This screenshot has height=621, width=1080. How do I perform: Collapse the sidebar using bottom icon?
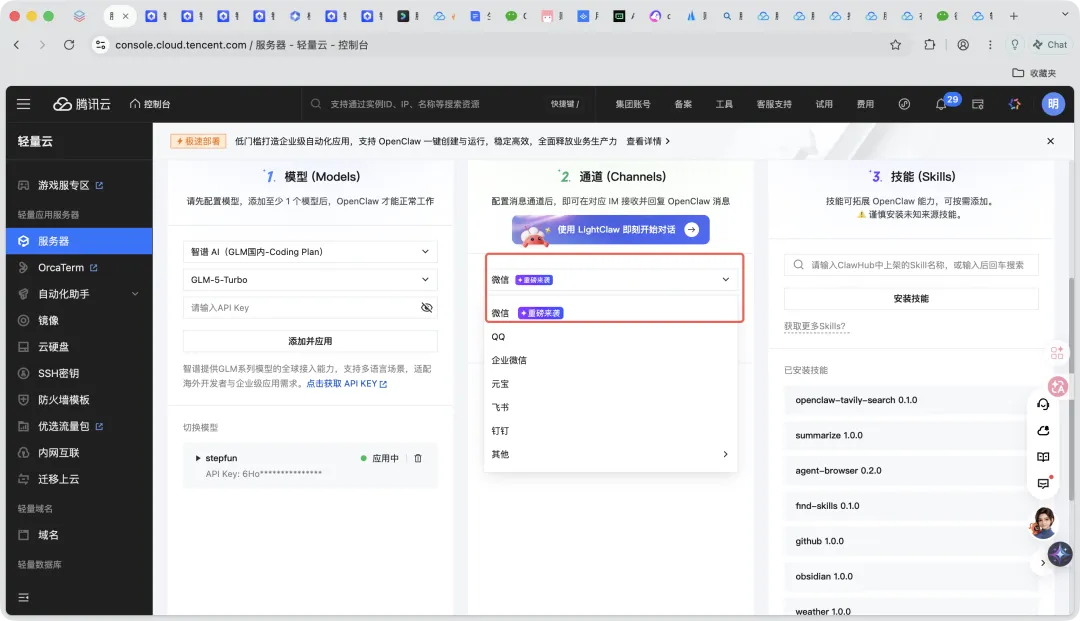pyautogui.click(x=23, y=597)
